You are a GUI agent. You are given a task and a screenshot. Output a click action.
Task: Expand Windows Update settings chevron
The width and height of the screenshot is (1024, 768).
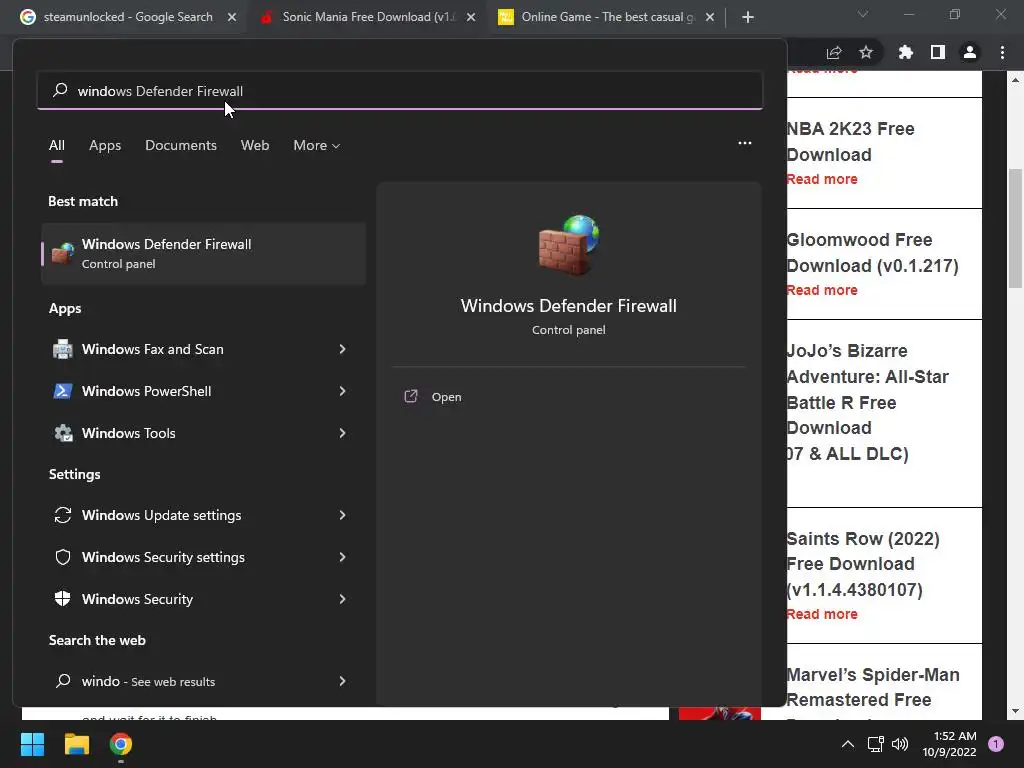342,515
